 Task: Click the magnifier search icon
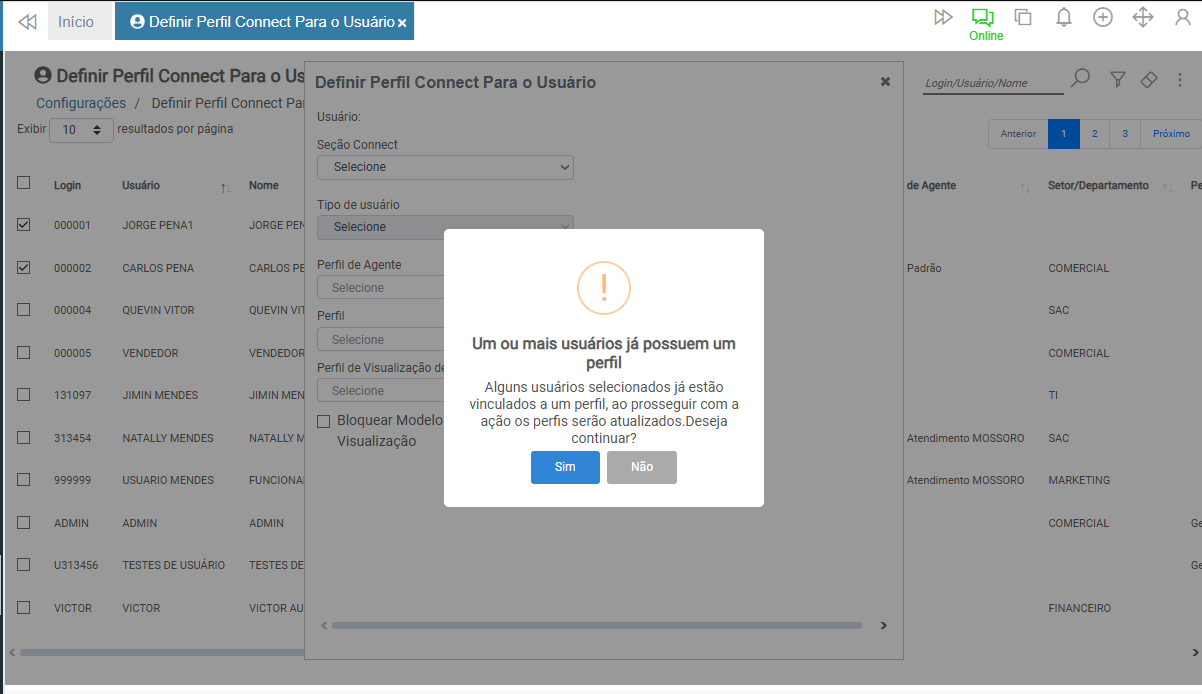tap(1080, 79)
